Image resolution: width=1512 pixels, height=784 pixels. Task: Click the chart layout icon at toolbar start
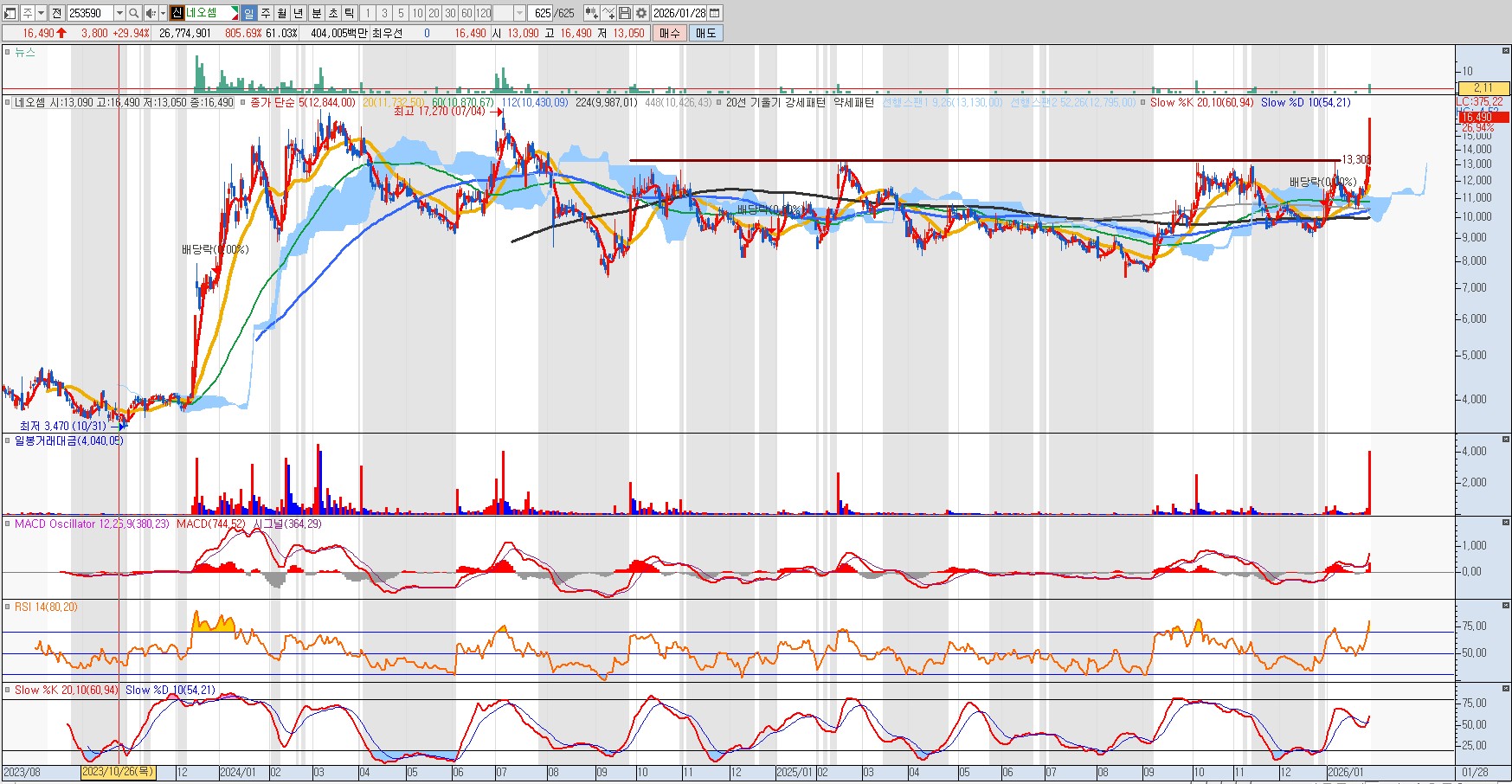[x=10, y=13]
